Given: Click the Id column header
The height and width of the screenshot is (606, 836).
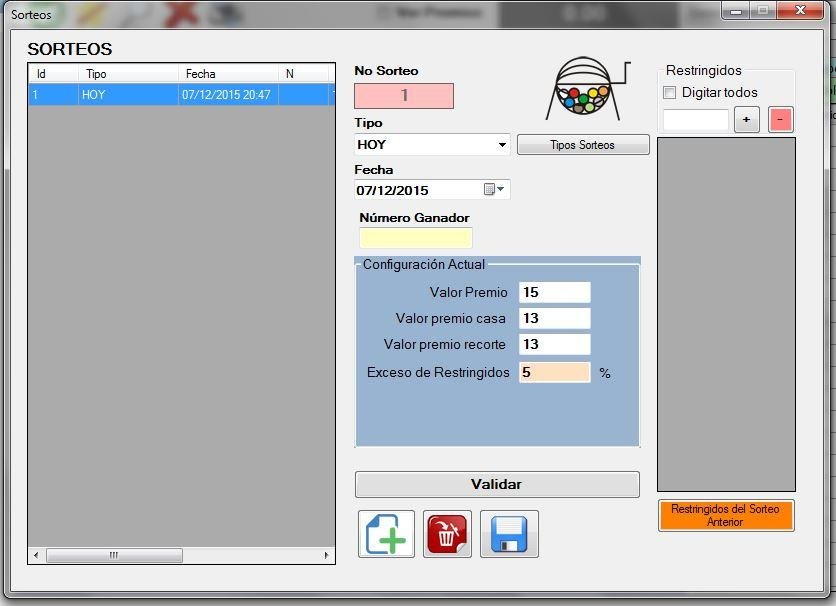Looking at the screenshot, I should (53, 74).
